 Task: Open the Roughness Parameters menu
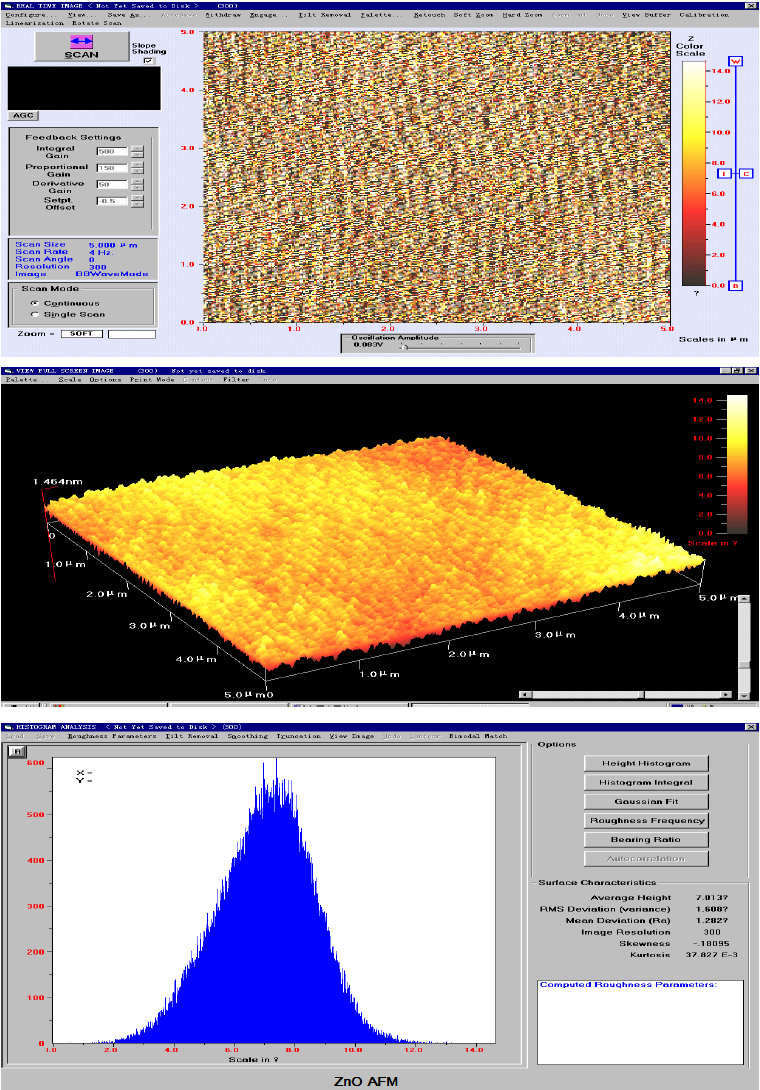click(111, 736)
